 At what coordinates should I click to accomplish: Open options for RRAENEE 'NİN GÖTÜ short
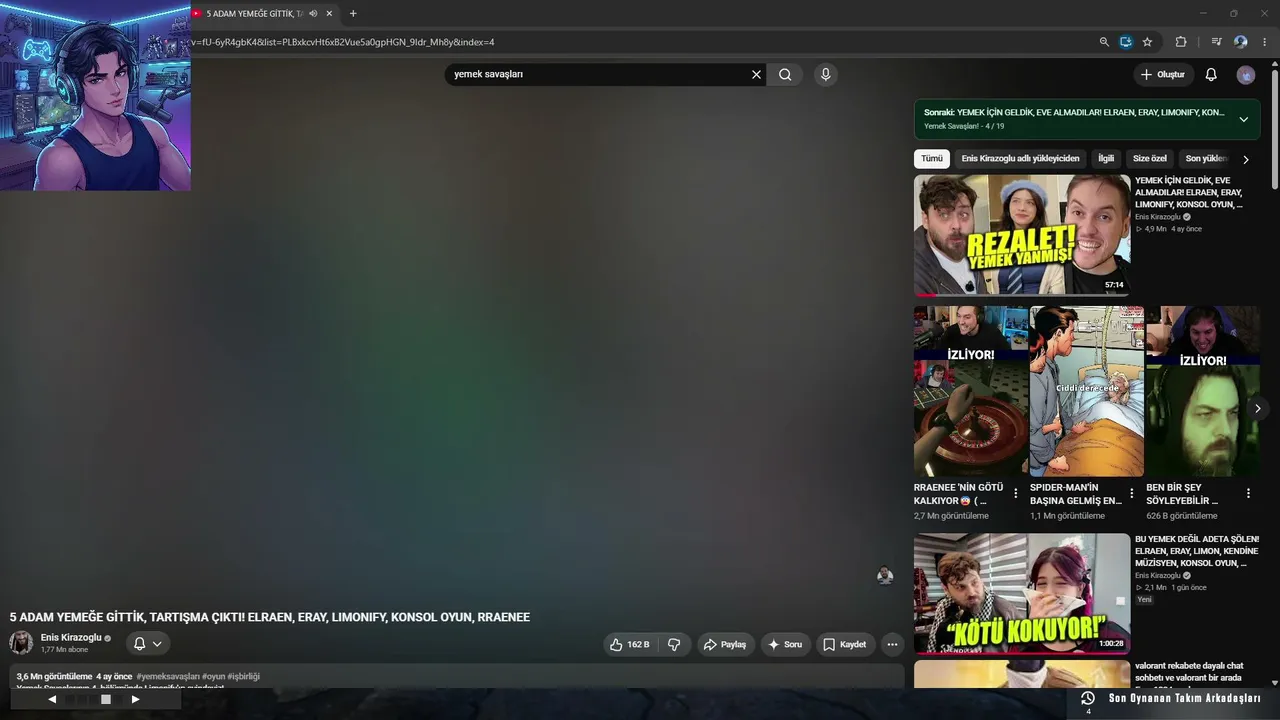1016,493
